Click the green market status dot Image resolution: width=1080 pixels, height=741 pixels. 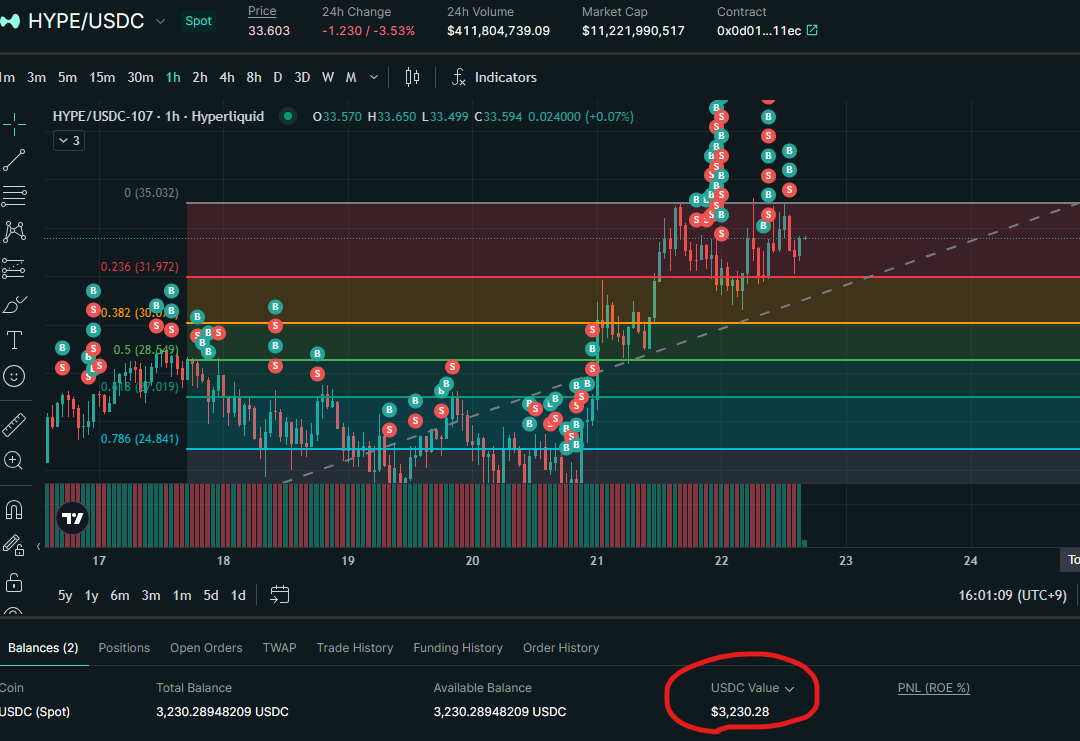pos(288,116)
